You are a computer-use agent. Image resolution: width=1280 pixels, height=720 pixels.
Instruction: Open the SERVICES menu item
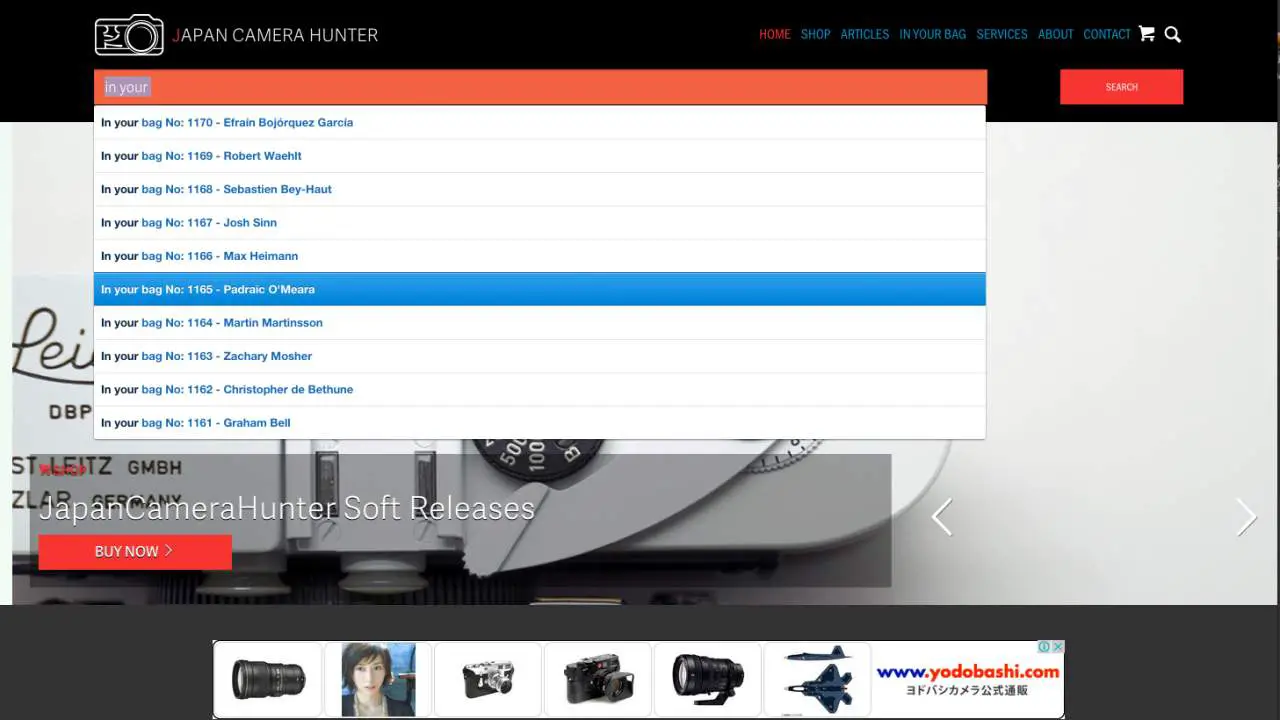(x=1002, y=34)
